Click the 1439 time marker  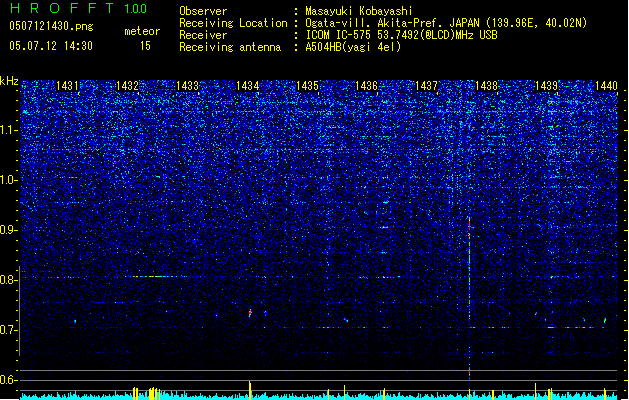(x=547, y=85)
